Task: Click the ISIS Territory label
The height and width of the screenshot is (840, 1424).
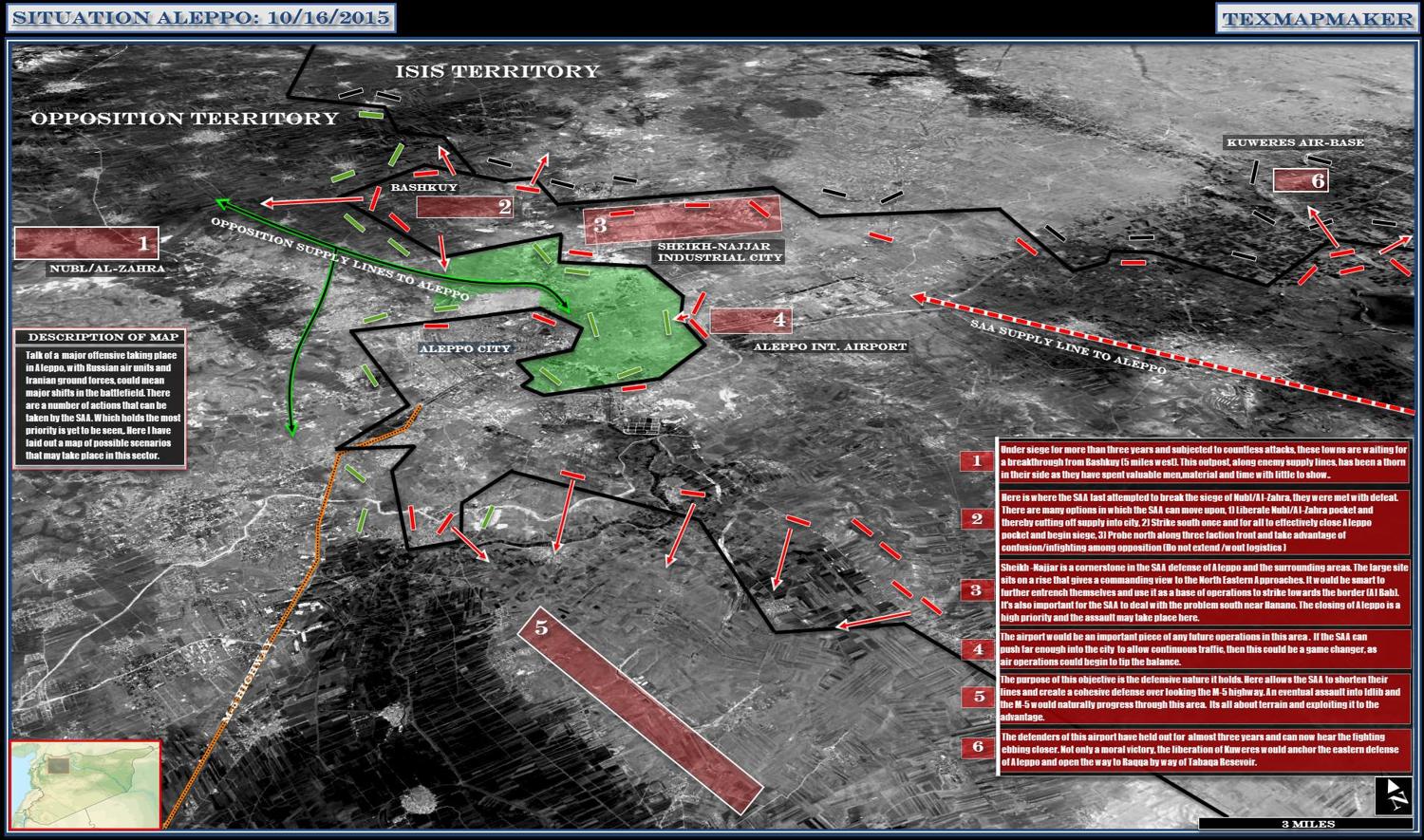Action: click(497, 71)
